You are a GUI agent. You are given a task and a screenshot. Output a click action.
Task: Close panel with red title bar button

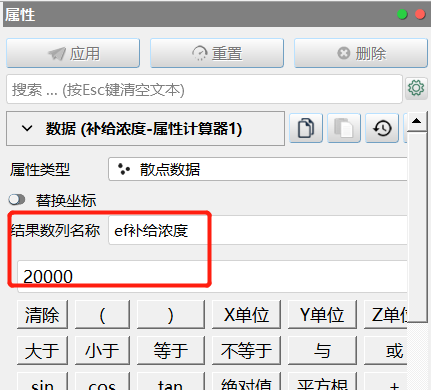click(x=420, y=14)
